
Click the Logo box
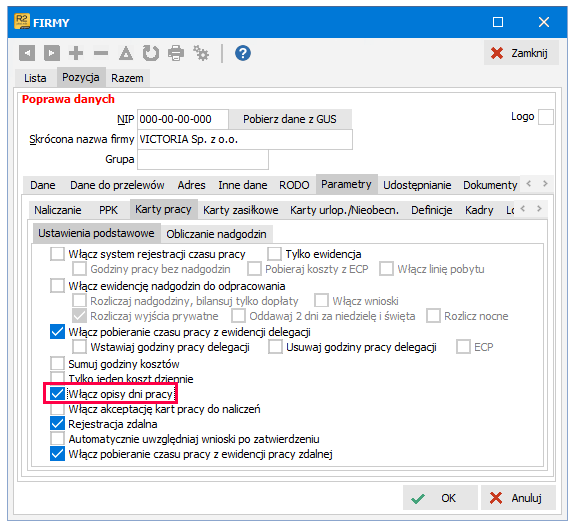point(546,117)
